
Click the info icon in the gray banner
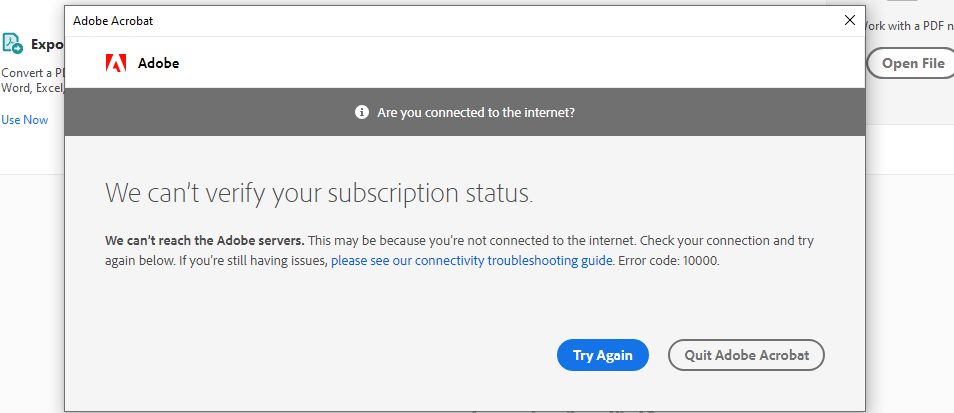click(x=362, y=112)
